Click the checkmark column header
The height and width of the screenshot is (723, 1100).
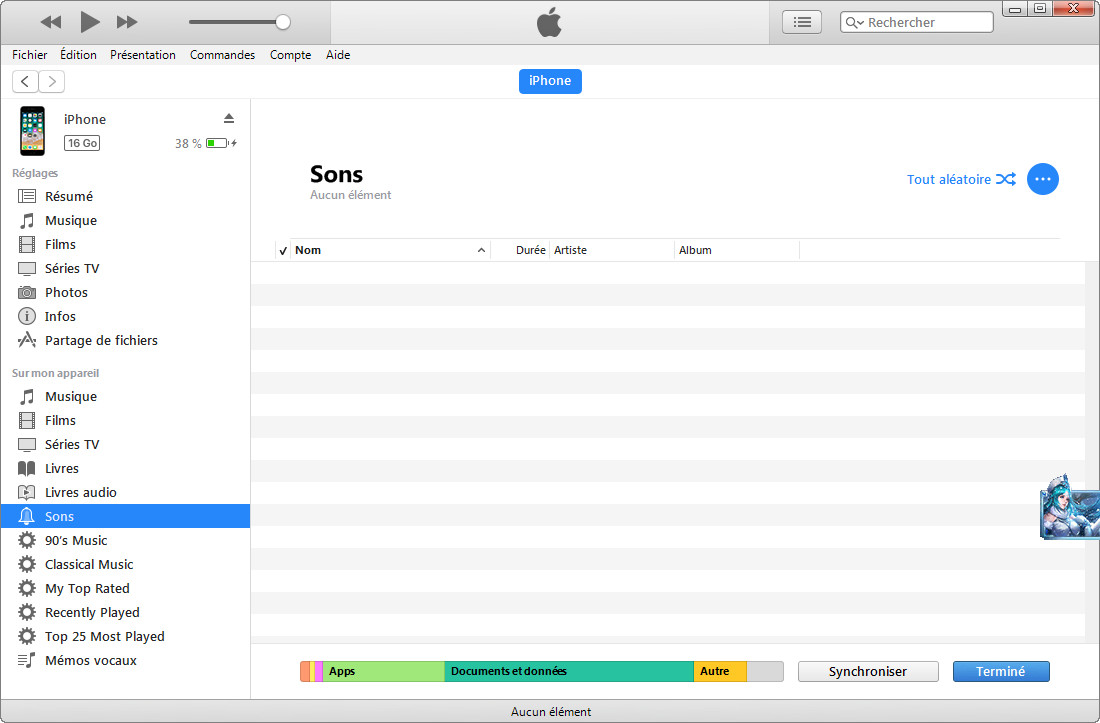(283, 250)
